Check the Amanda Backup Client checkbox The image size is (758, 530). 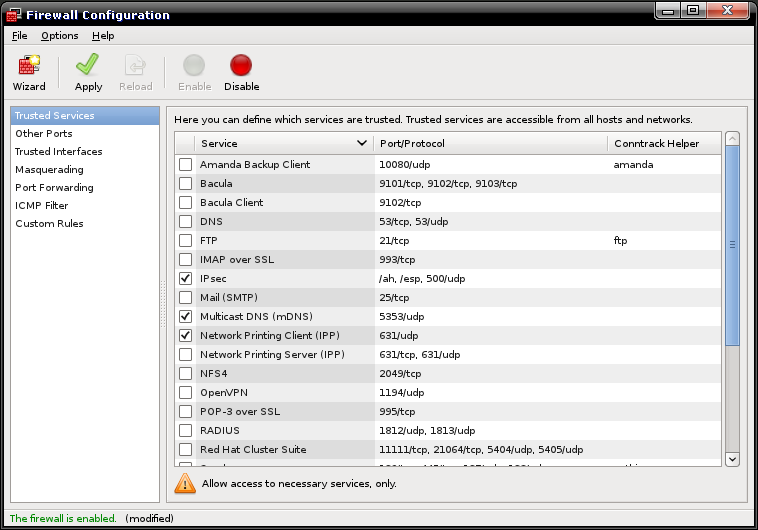(x=186, y=164)
